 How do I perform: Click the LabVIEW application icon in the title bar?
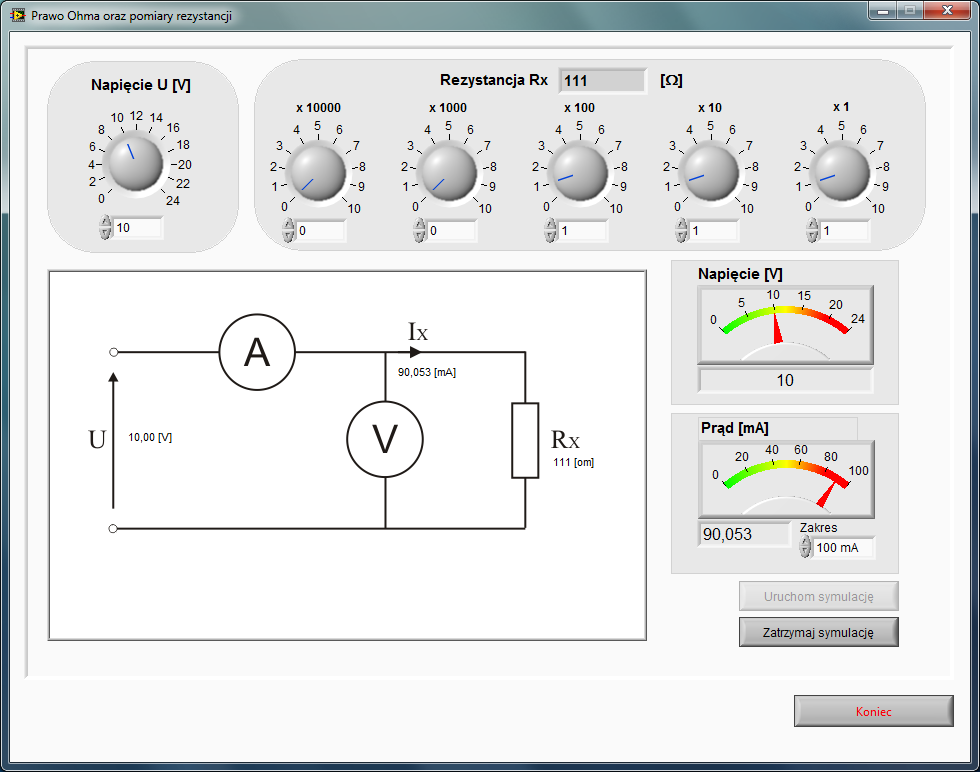18,14
